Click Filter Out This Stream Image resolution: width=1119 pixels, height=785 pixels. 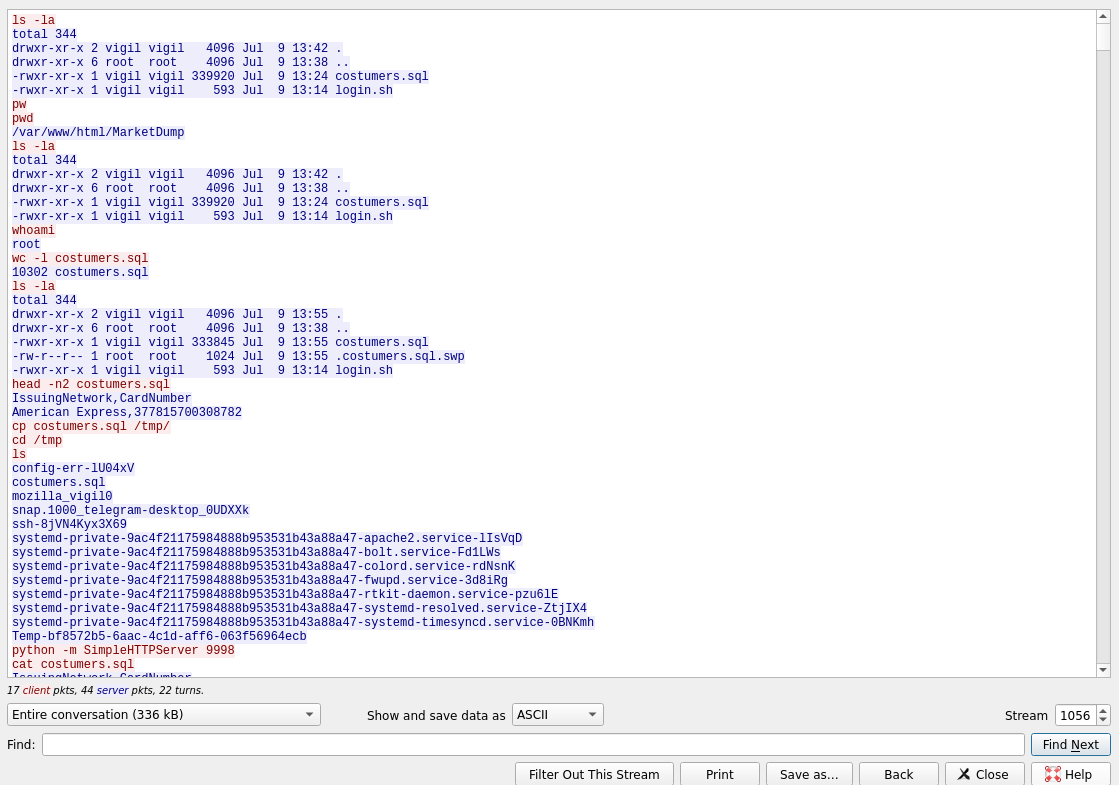tap(594, 774)
